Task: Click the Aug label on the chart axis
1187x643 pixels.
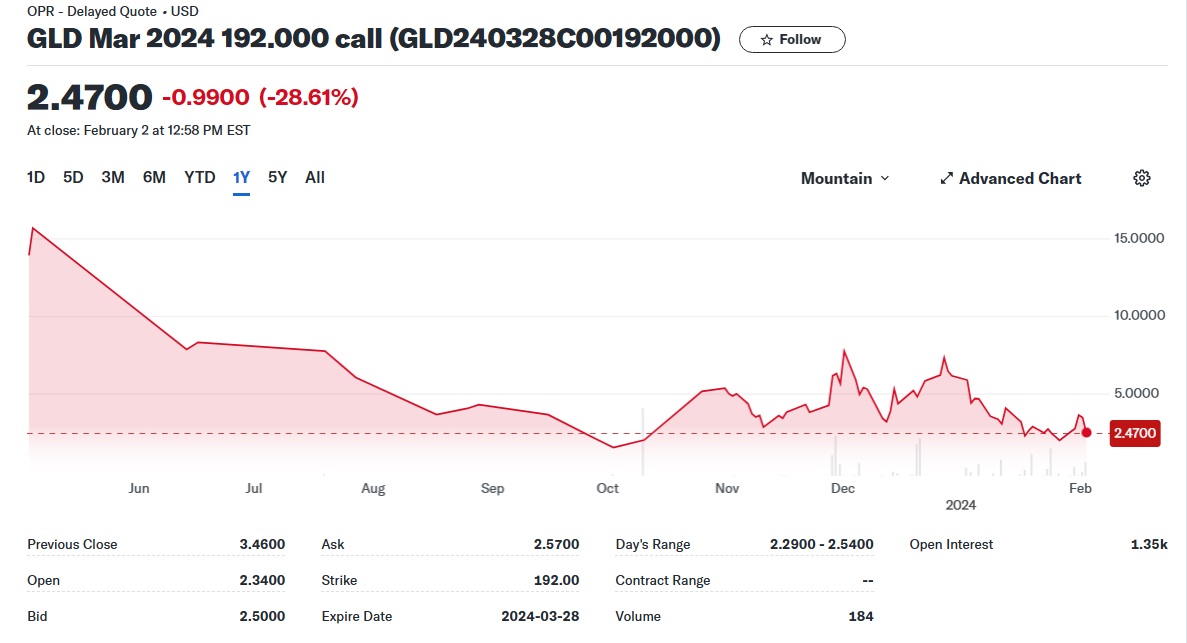Action: [373, 488]
